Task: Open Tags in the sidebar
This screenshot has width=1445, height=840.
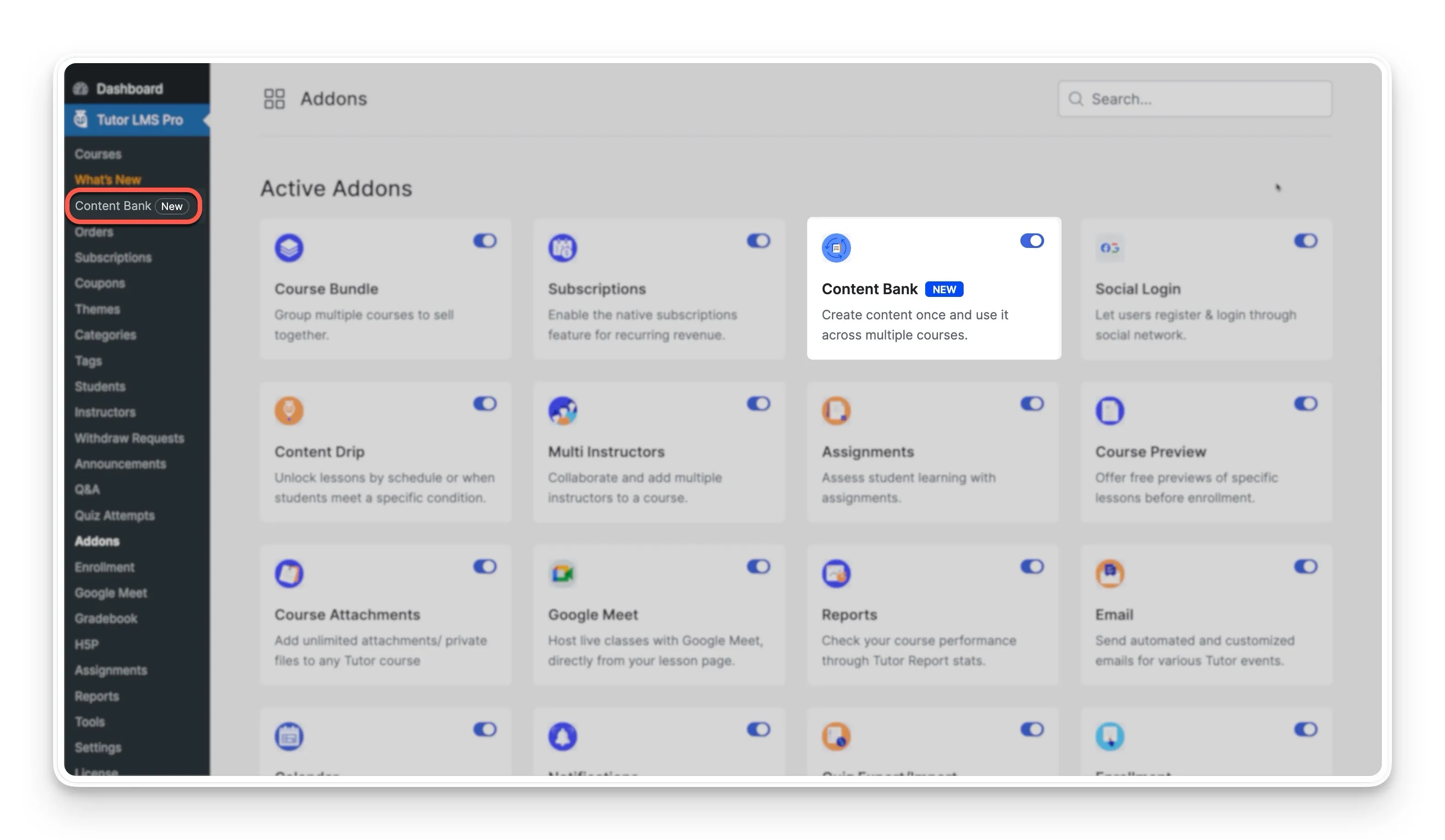Action: 88,361
